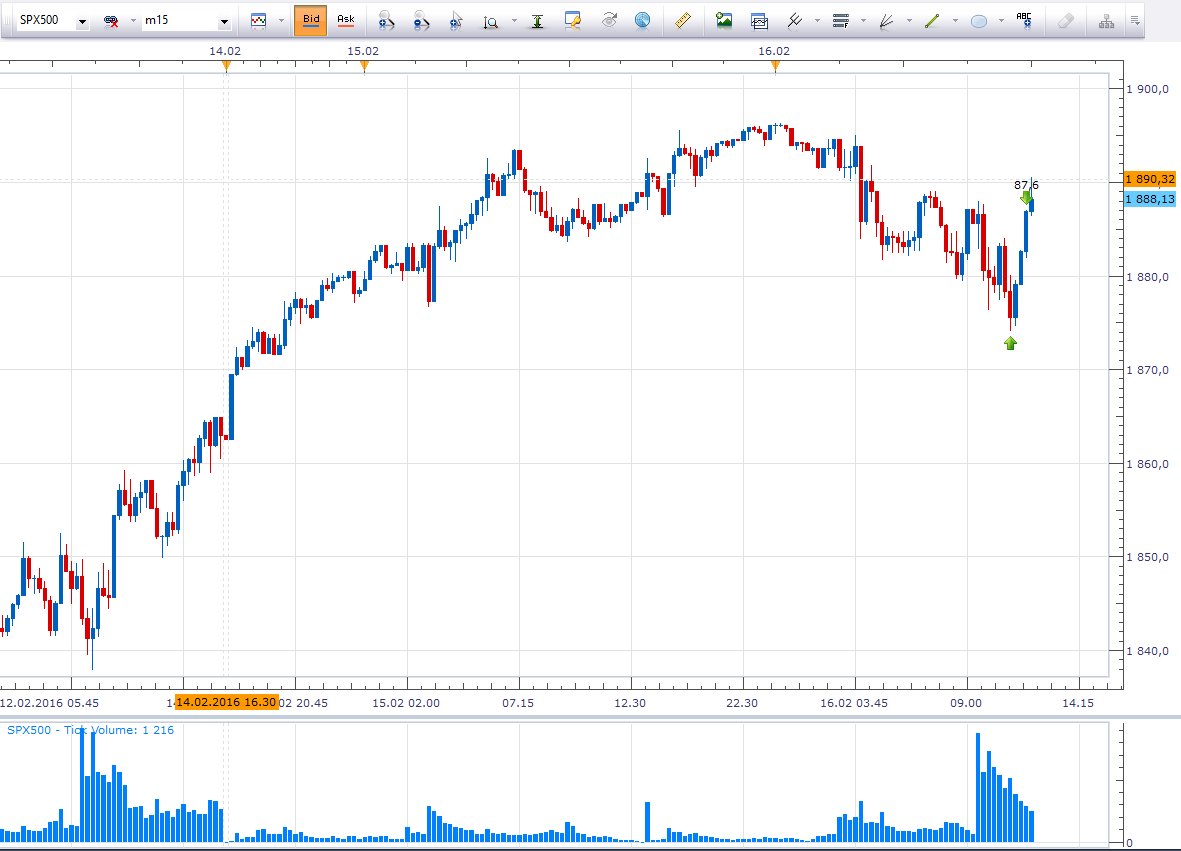Select the ABC text label tool
This screenshot has height=851, width=1181.
coord(1024,21)
